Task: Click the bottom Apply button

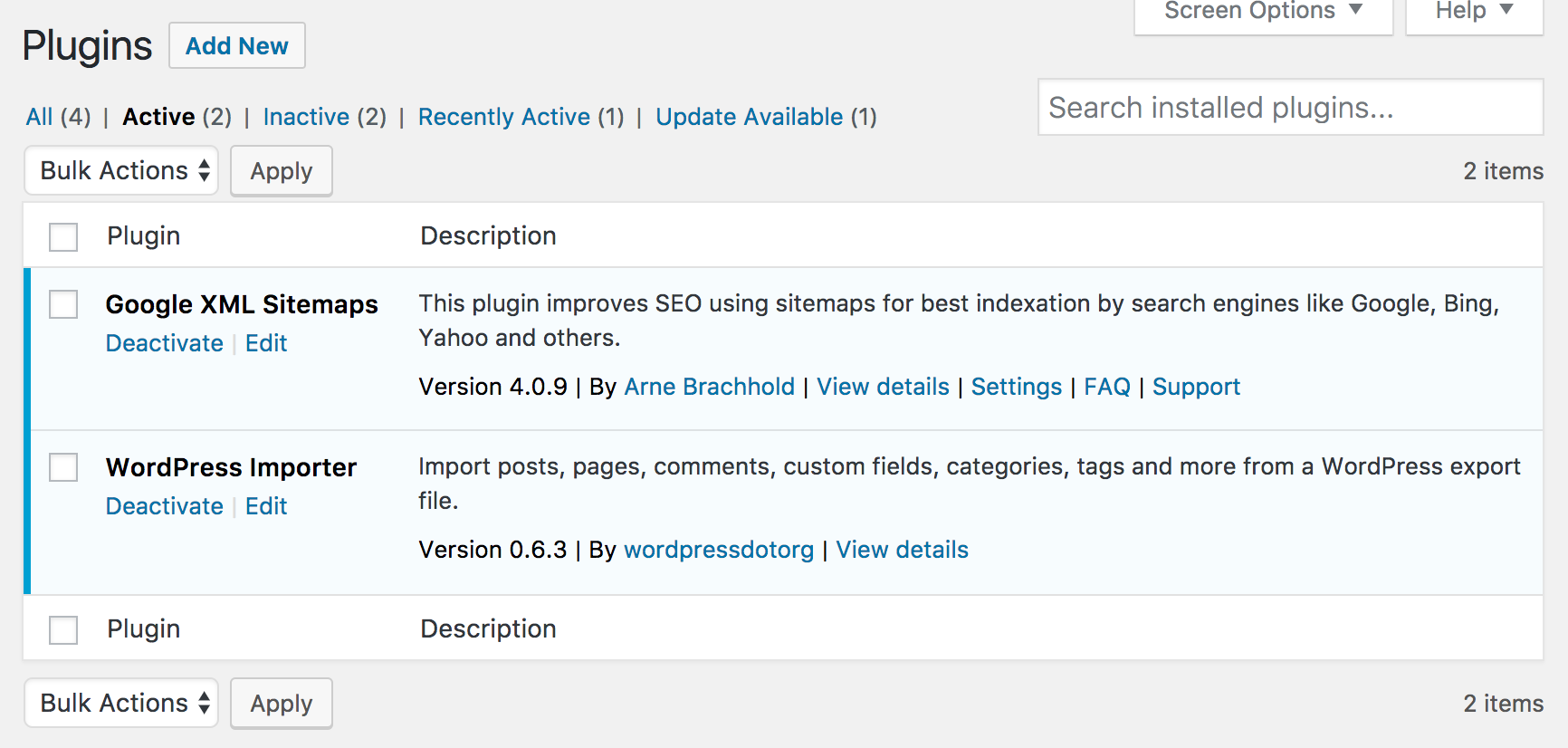Action: (282, 703)
